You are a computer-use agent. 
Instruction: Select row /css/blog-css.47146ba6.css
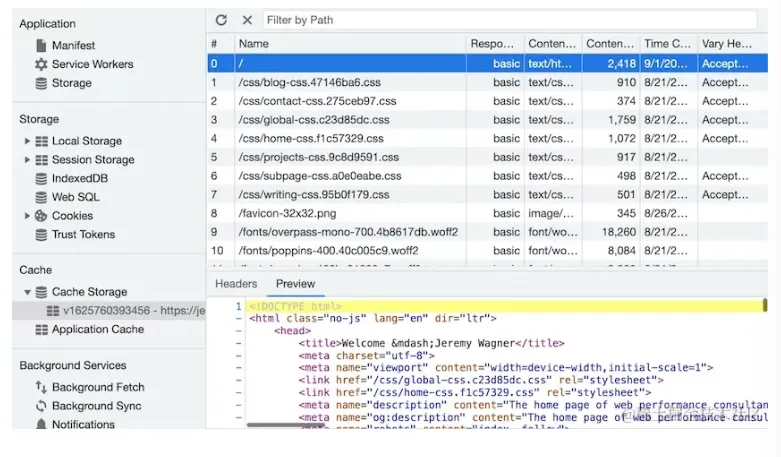487,83
